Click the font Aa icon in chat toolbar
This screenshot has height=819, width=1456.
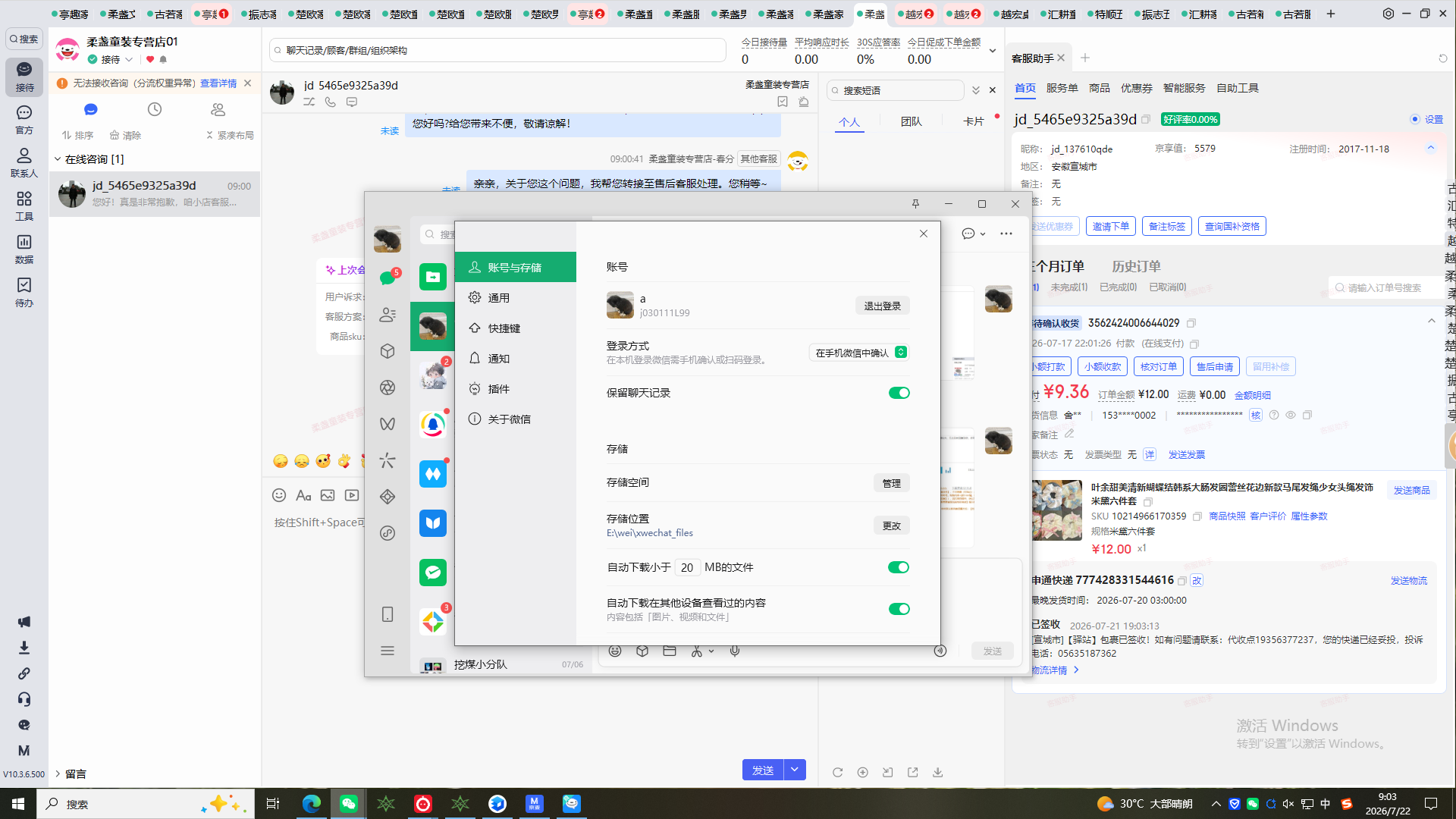(x=303, y=495)
